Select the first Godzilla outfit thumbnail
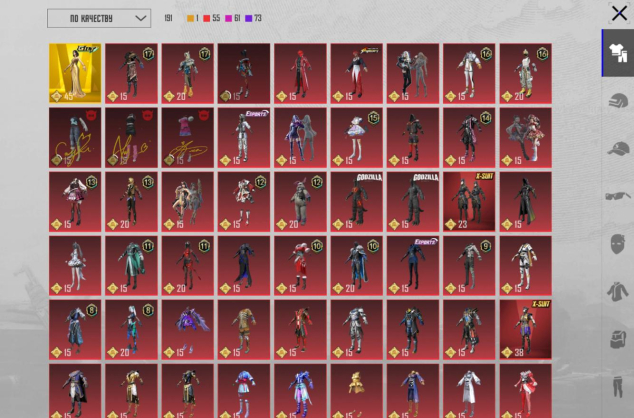Image resolution: width=634 pixels, height=418 pixels. pos(357,201)
